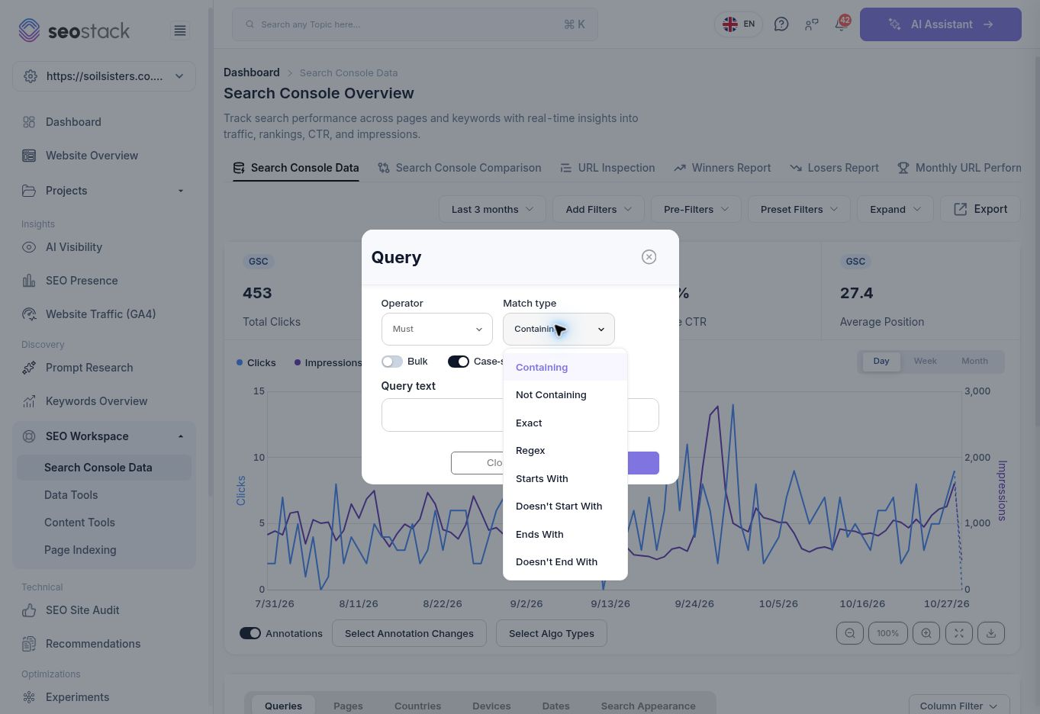The width and height of the screenshot is (1040, 714).
Task: Open chart fullscreen expand icon
Action: tap(958, 633)
